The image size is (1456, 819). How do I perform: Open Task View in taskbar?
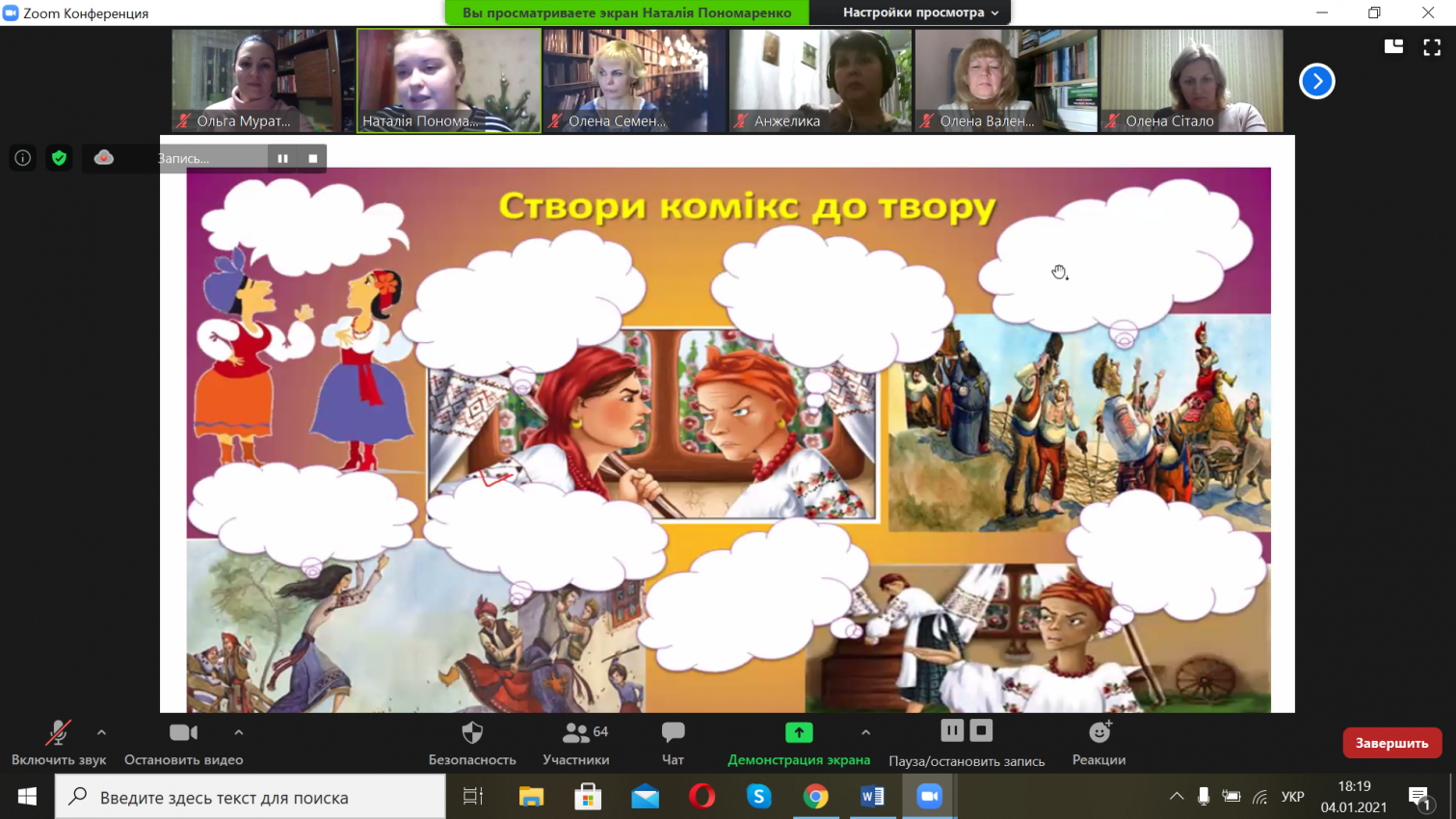pos(473,797)
